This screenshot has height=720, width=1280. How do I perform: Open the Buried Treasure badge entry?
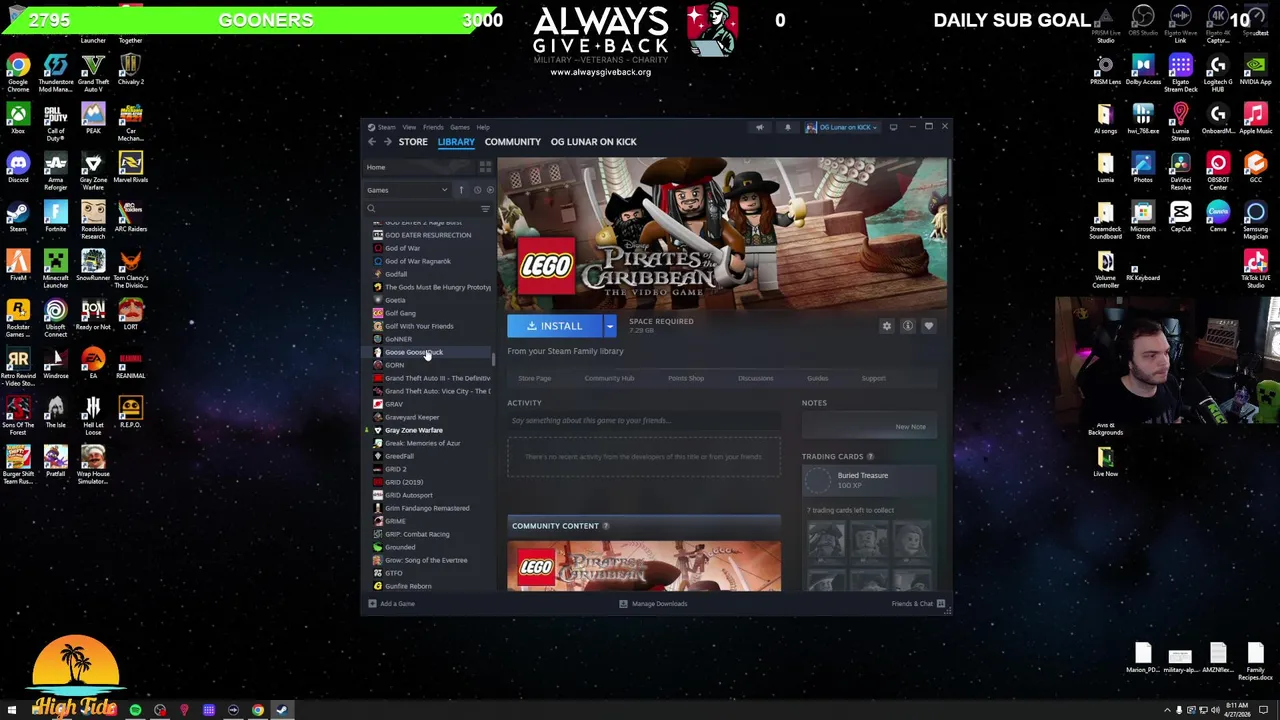[x=869, y=480]
